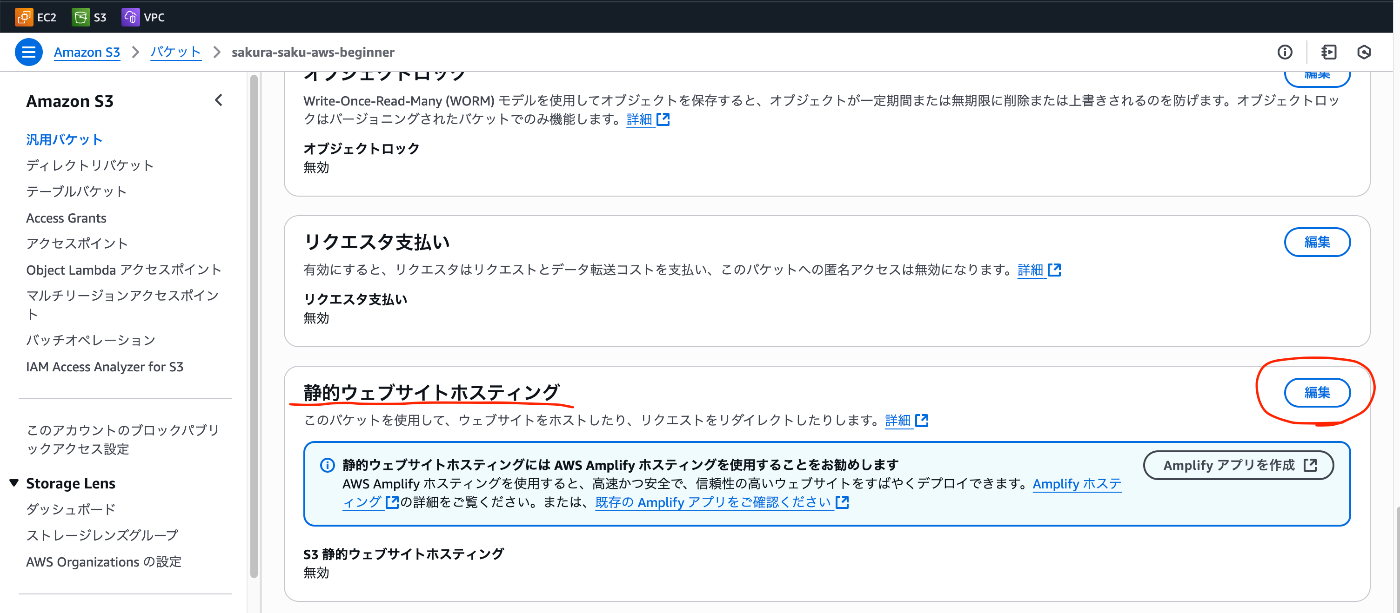Screen dimensions: 1400x613
Task: Click the external-link icon on Amplify アプリを作成
Action: coord(1311,465)
